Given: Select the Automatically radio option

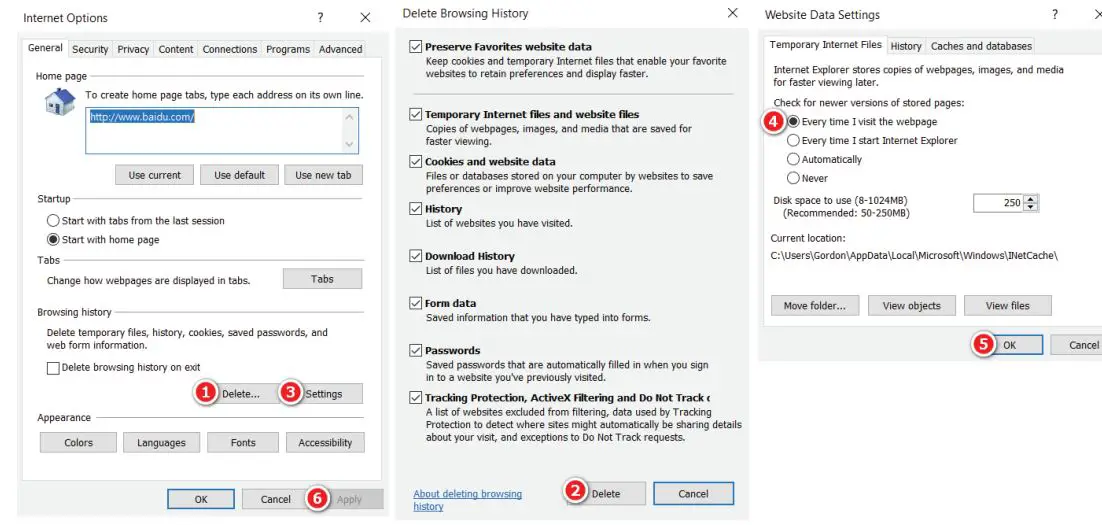Looking at the screenshot, I should click(794, 159).
